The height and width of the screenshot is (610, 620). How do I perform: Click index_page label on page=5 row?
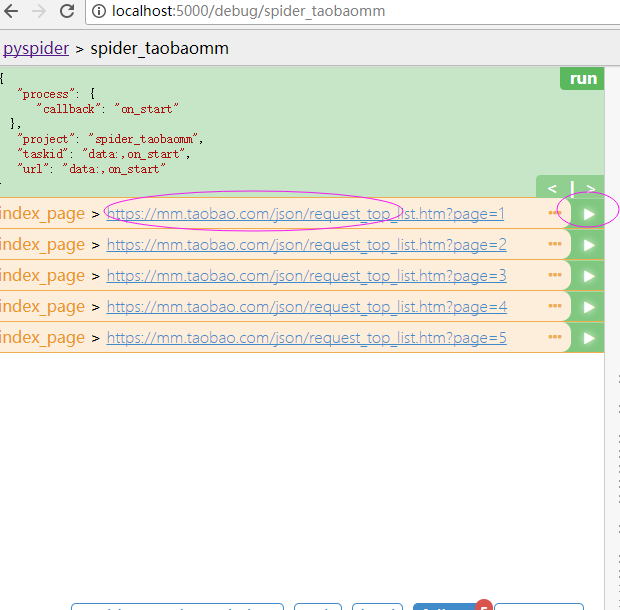pos(42,338)
